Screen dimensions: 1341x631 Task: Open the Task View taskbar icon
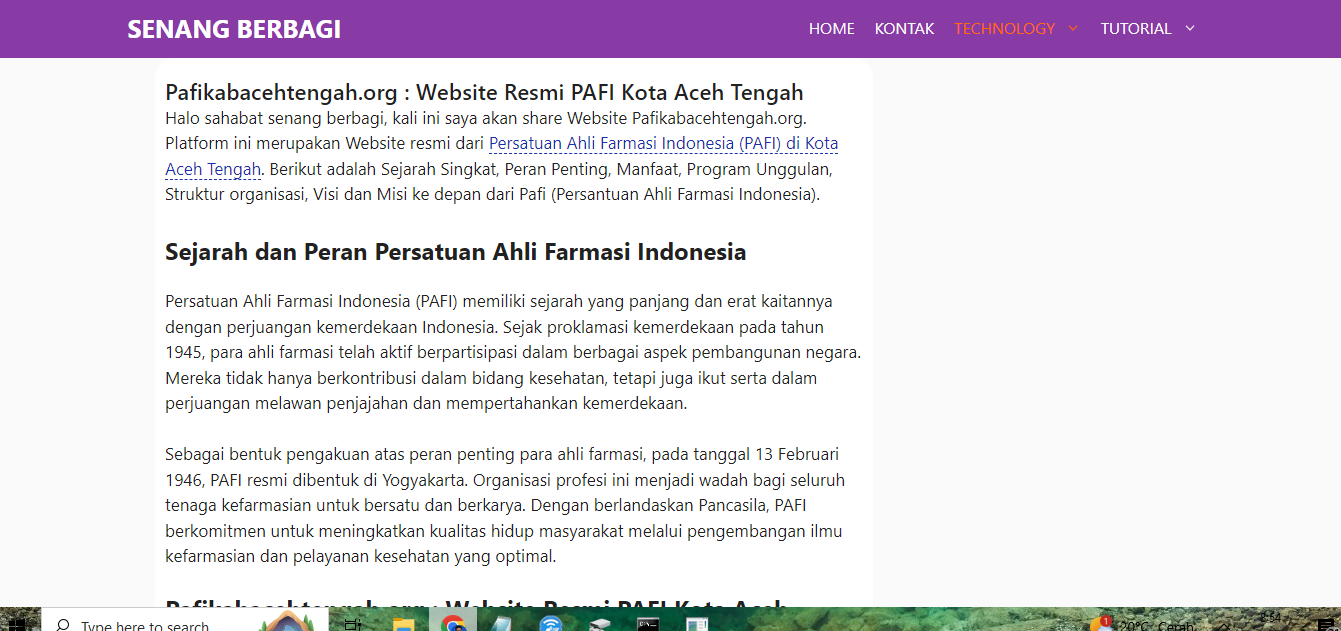352,624
